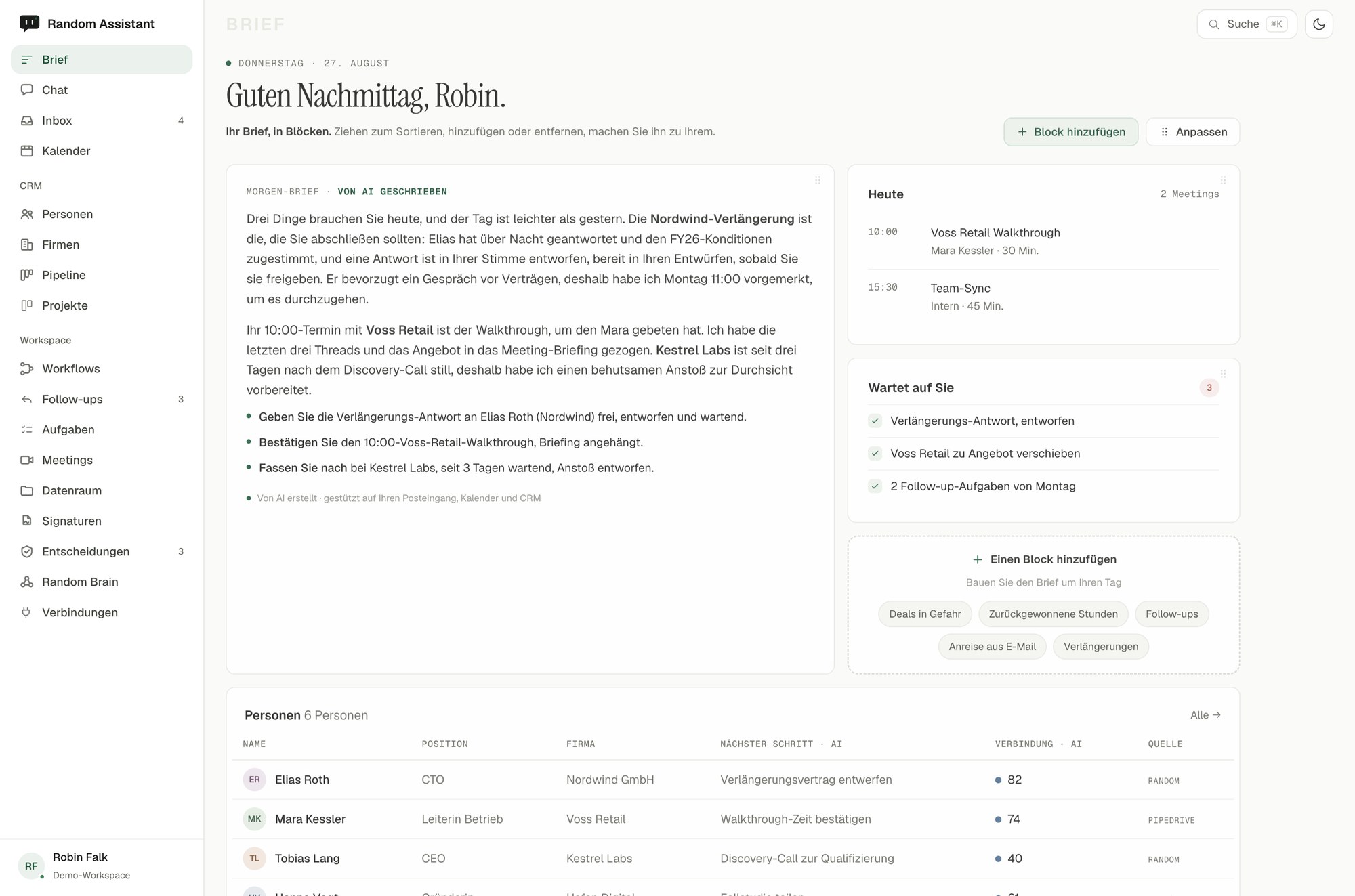Check off 2 Follow-up-Aufgaben von Montag

[875, 486]
